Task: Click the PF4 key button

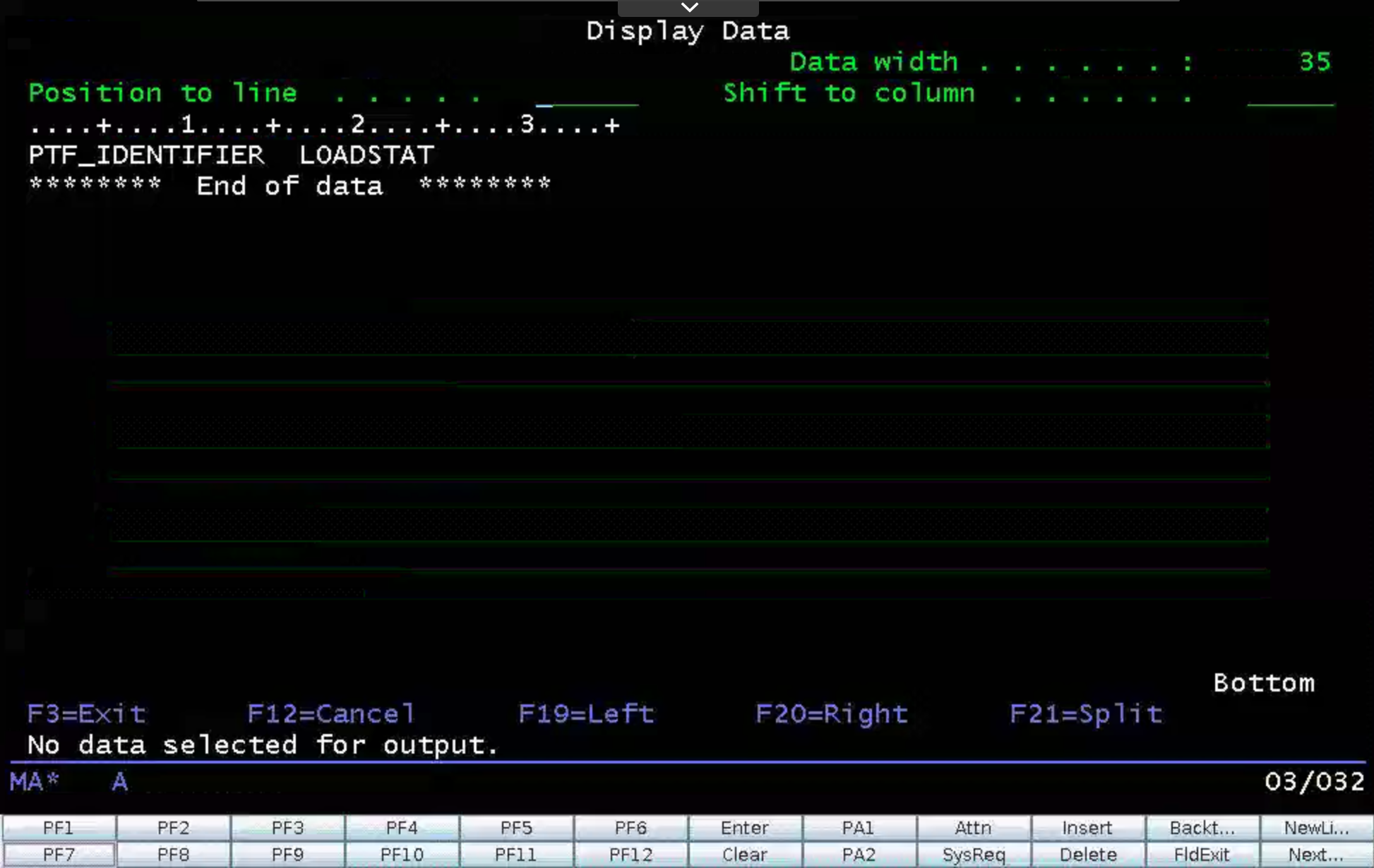Action: 402,828
